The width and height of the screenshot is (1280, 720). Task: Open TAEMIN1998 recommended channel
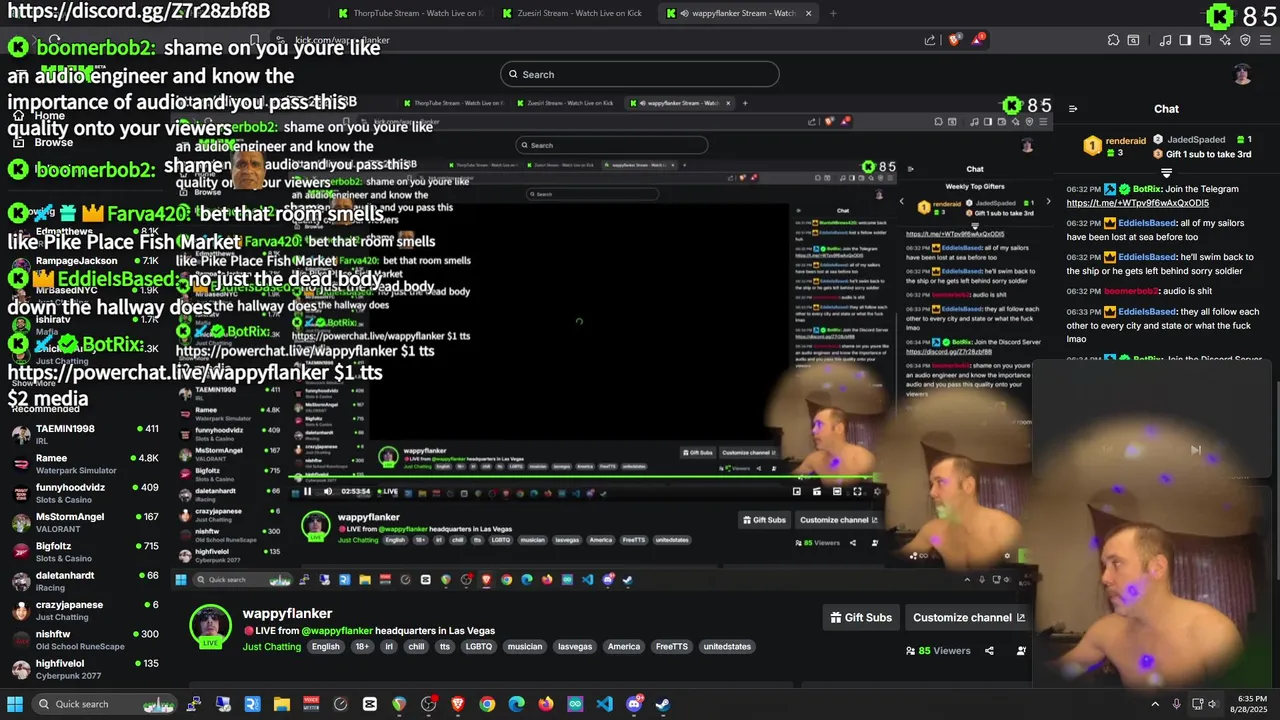click(x=85, y=434)
